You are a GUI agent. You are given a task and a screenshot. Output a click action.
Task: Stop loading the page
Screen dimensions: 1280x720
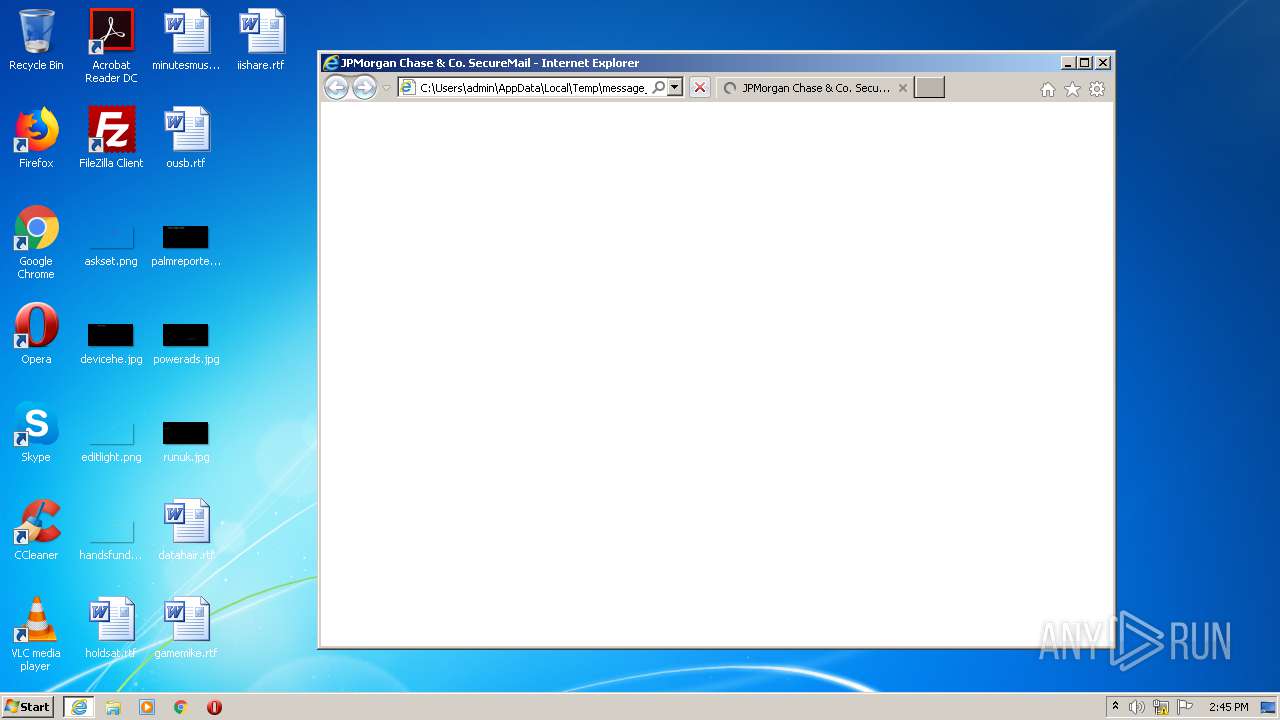click(x=700, y=88)
